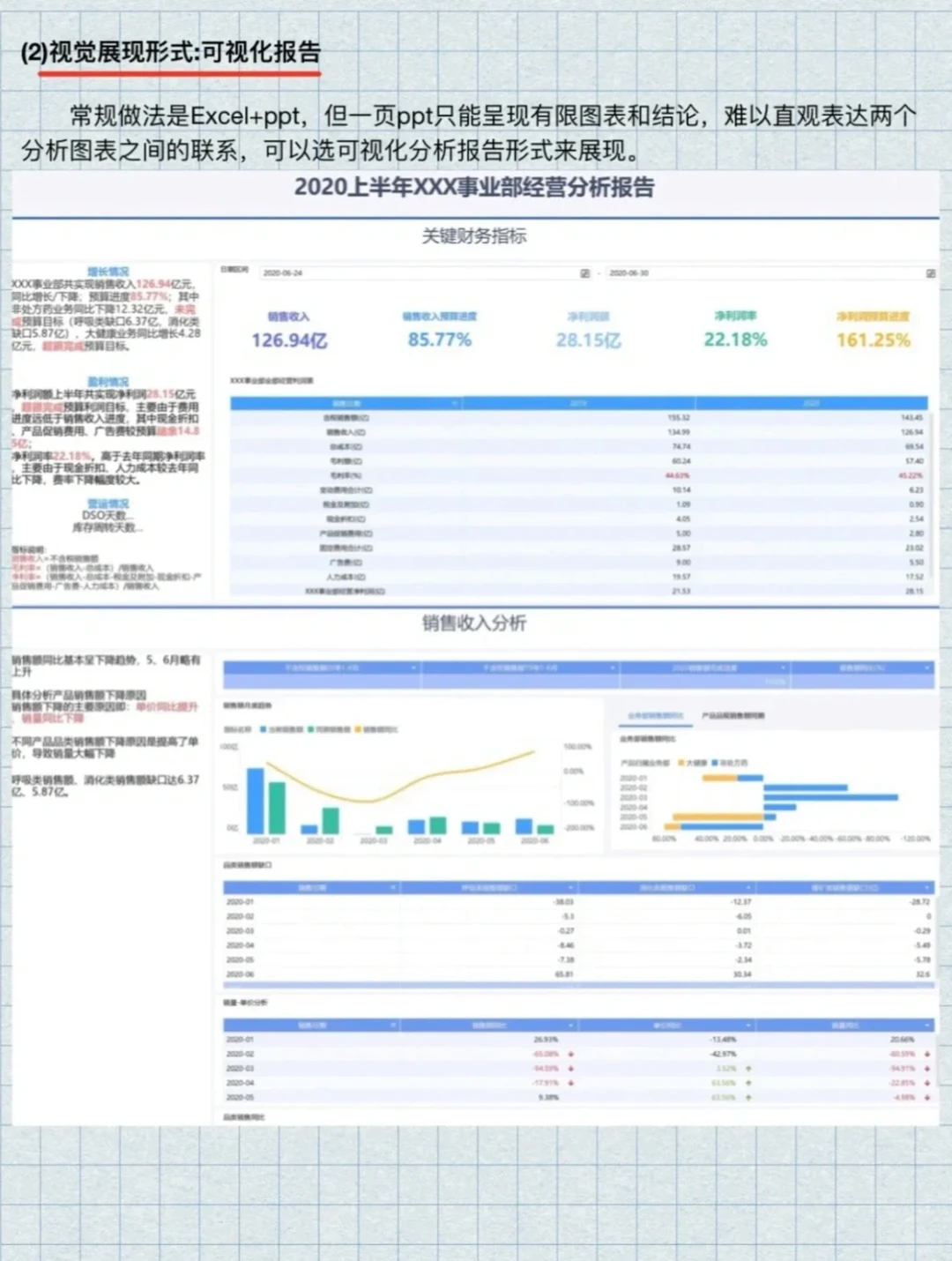Open last column dropdown in 品类销售额缺口 table
This screenshot has width=952, height=1261.
(x=927, y=887)
